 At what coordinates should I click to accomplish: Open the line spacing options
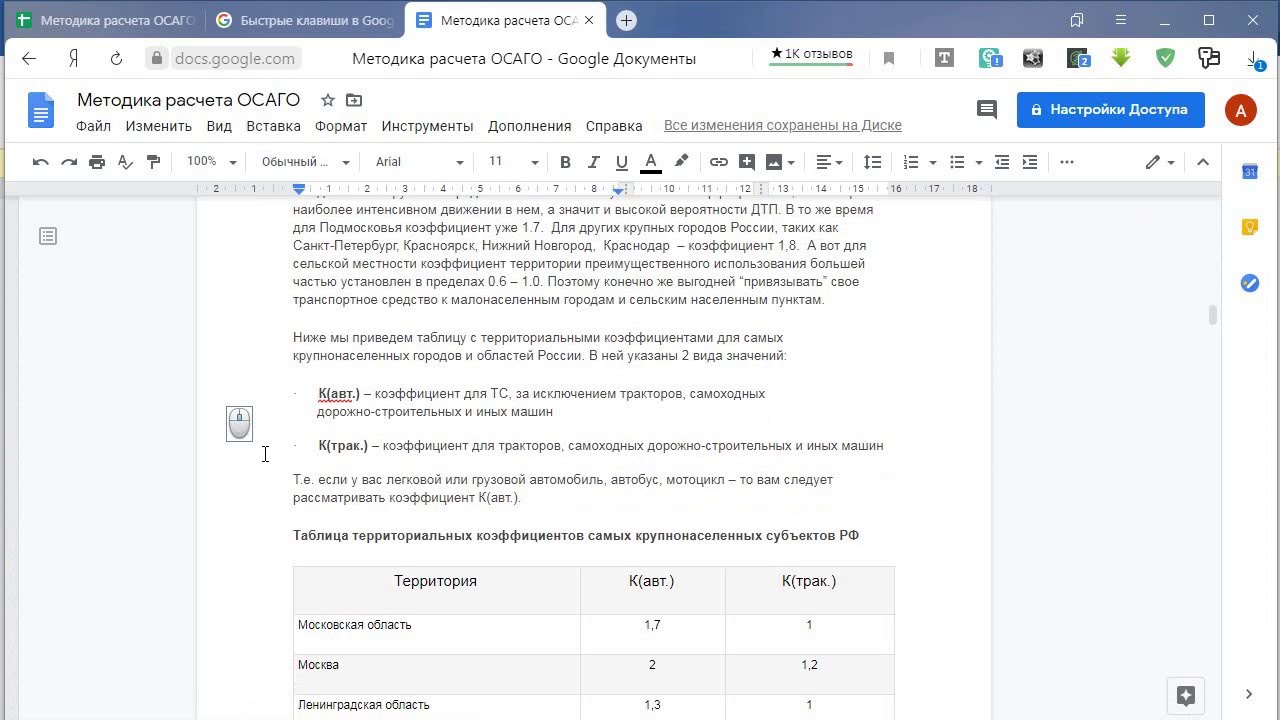click(872, 162)
